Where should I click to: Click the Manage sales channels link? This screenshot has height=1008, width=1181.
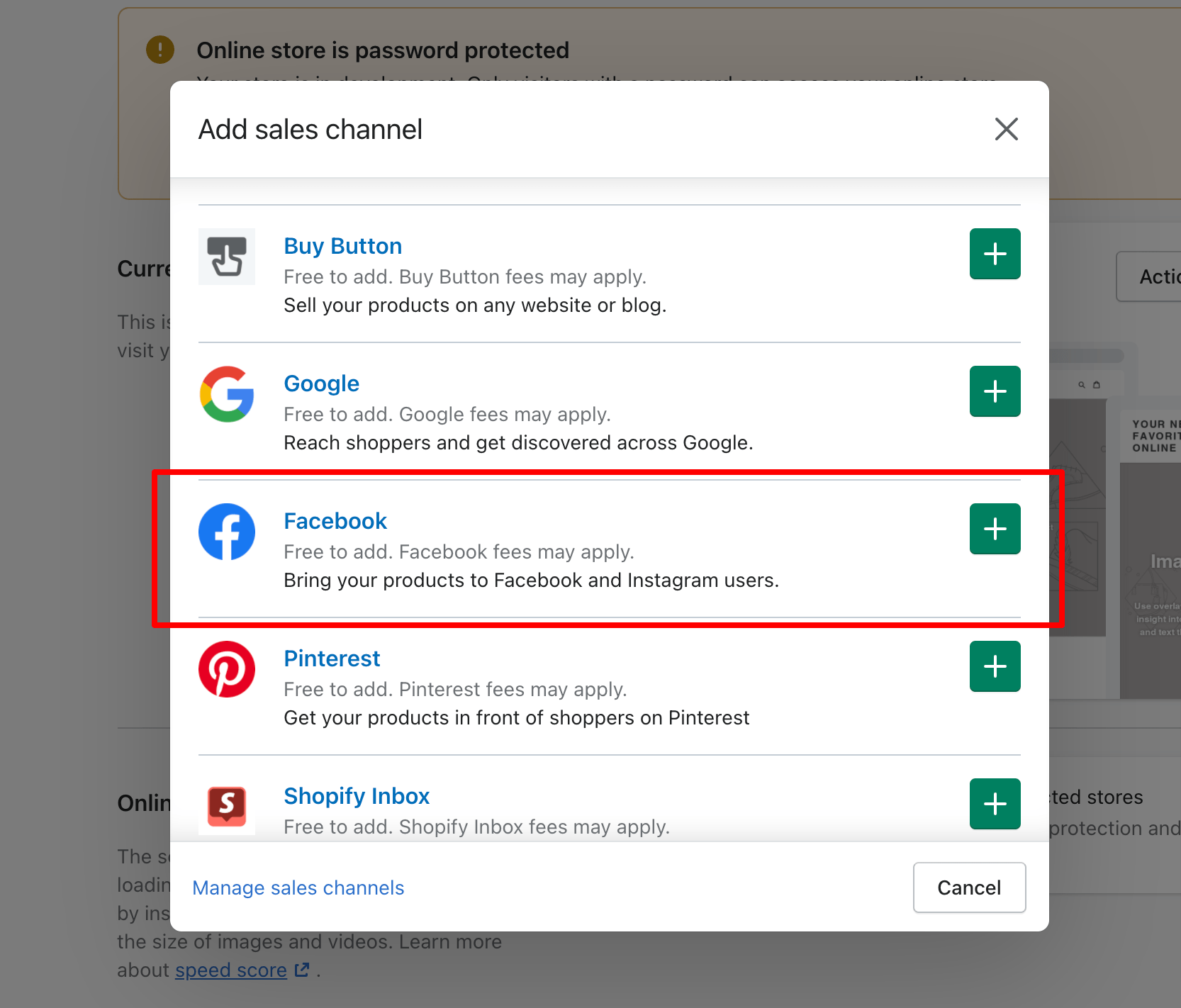click(x=298, y=887)
